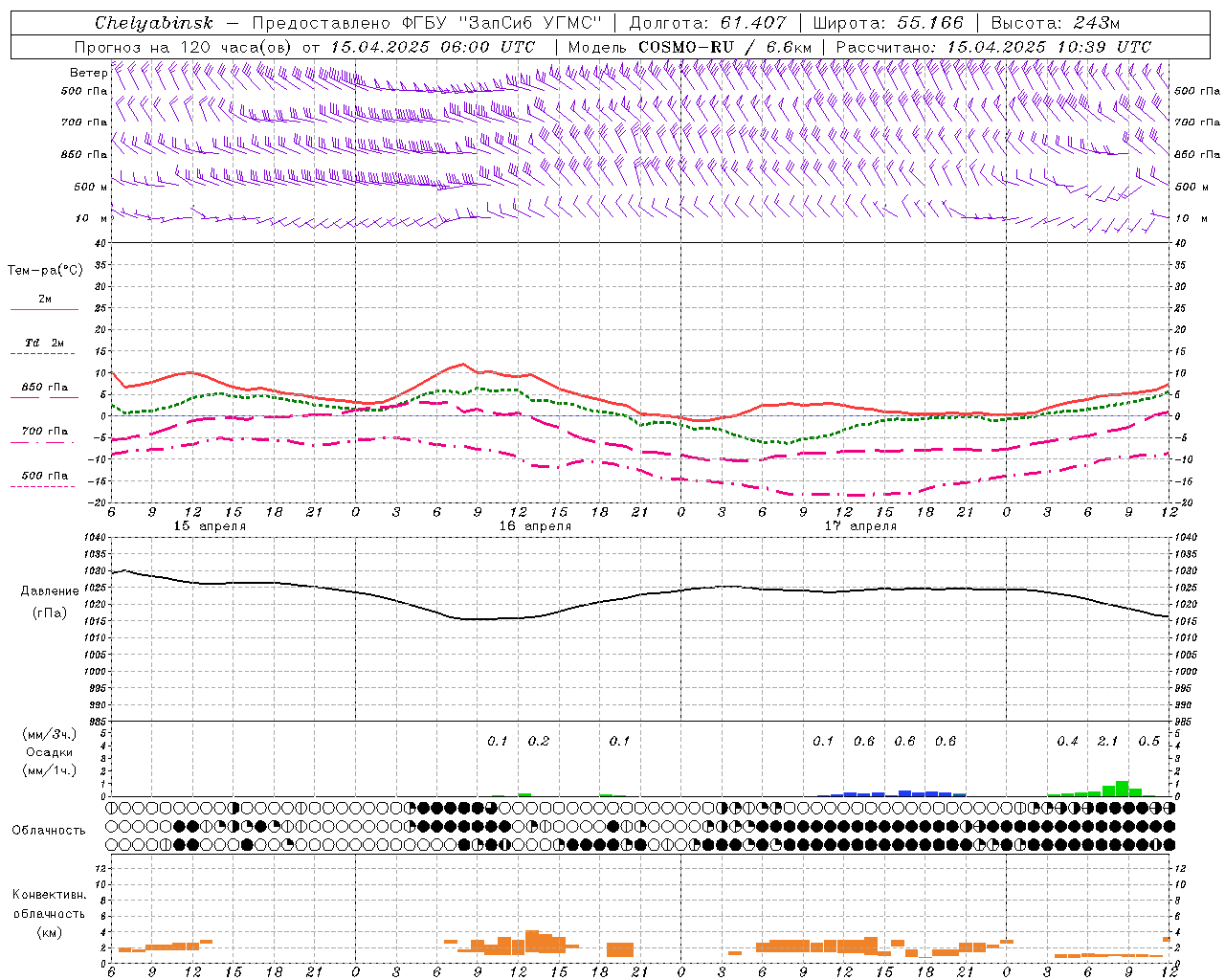The image size is (1225, 980).
Task: Click the 'Высота: 243м' header field
Action: pyautogui.click(x=1056, y=23)
